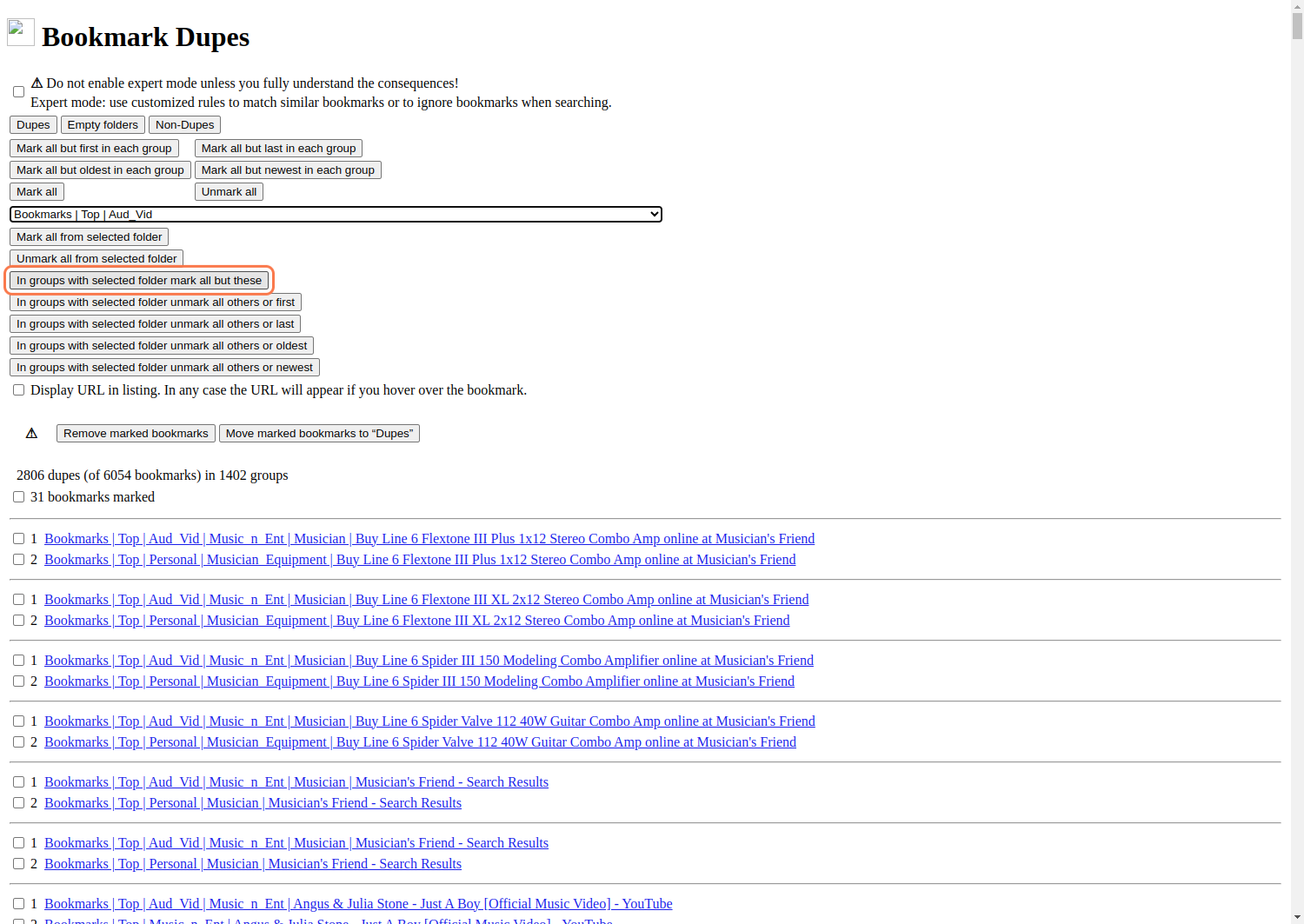Viewport: 1304px width, 924px height.
Task: Click Remove marked bookmarks button
Action: (136, 434)
